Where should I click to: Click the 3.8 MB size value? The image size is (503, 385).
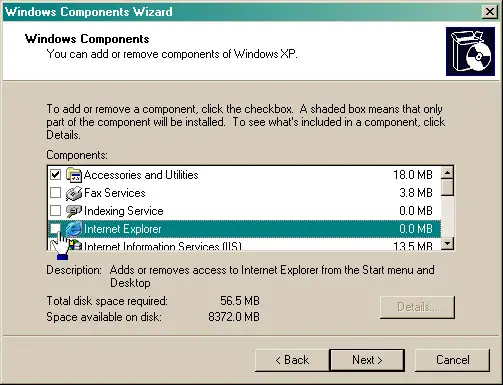click(416, 193)
